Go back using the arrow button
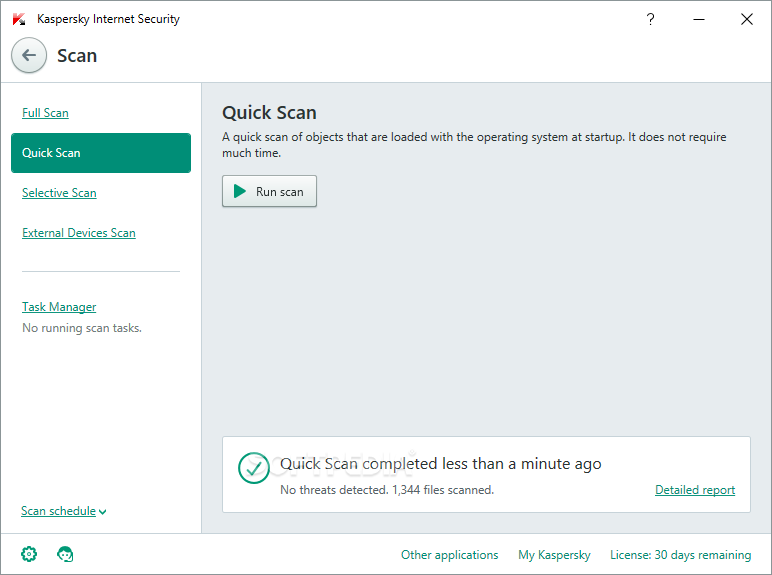The height and width of the screenshot is (575, 772). 29,55
